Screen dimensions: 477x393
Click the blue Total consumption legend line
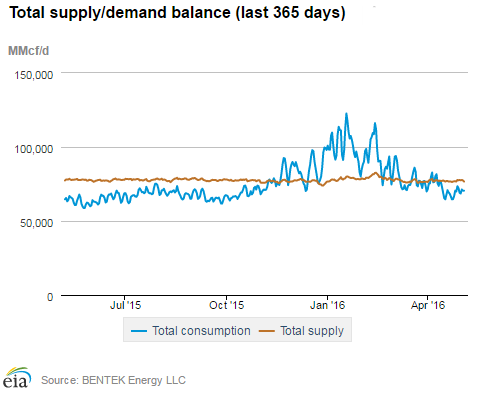139,331
